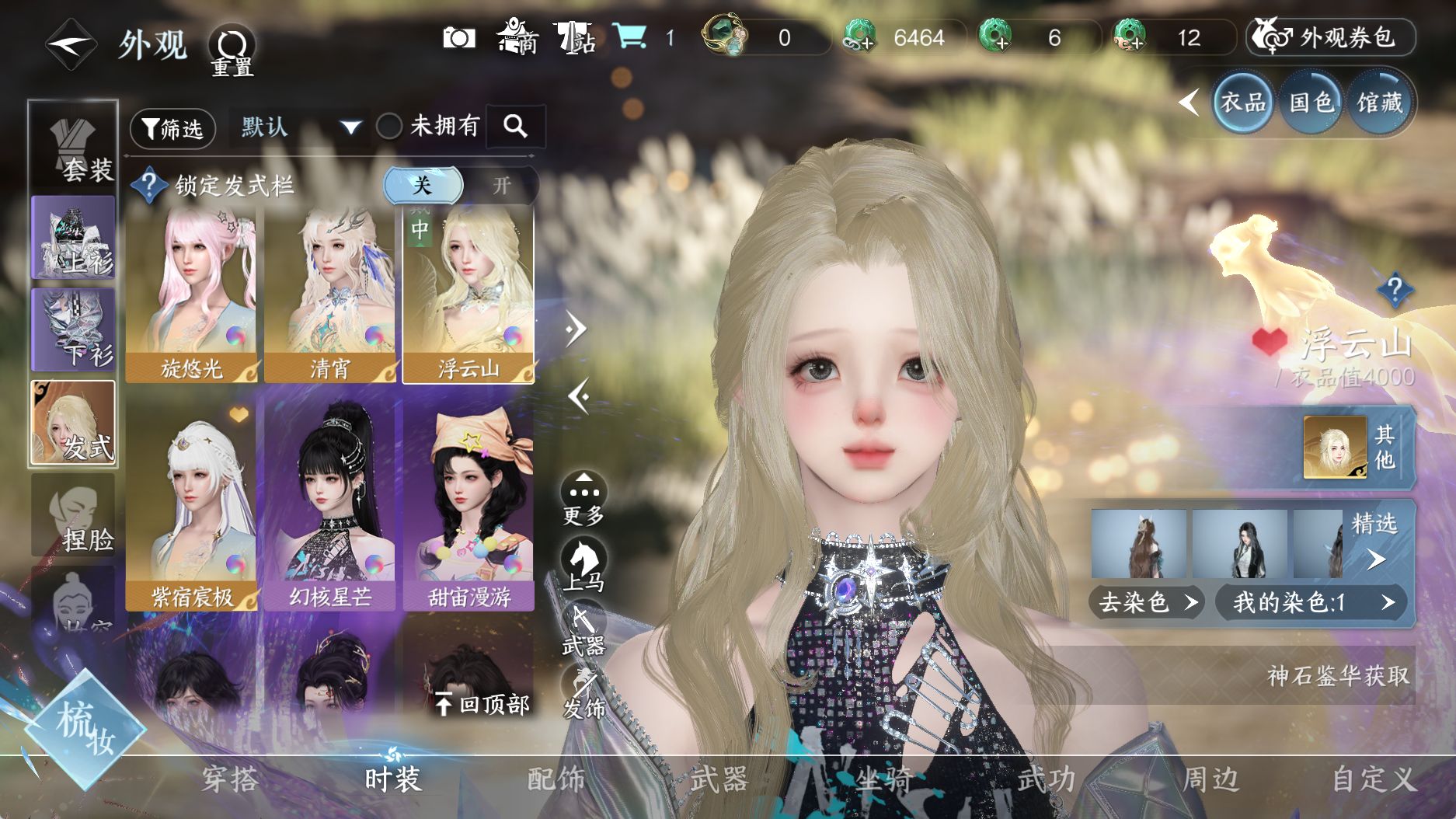This screenshot has width=1456, height=819.
Task: Open the camera screenshot mode
Action: [458, 37]
